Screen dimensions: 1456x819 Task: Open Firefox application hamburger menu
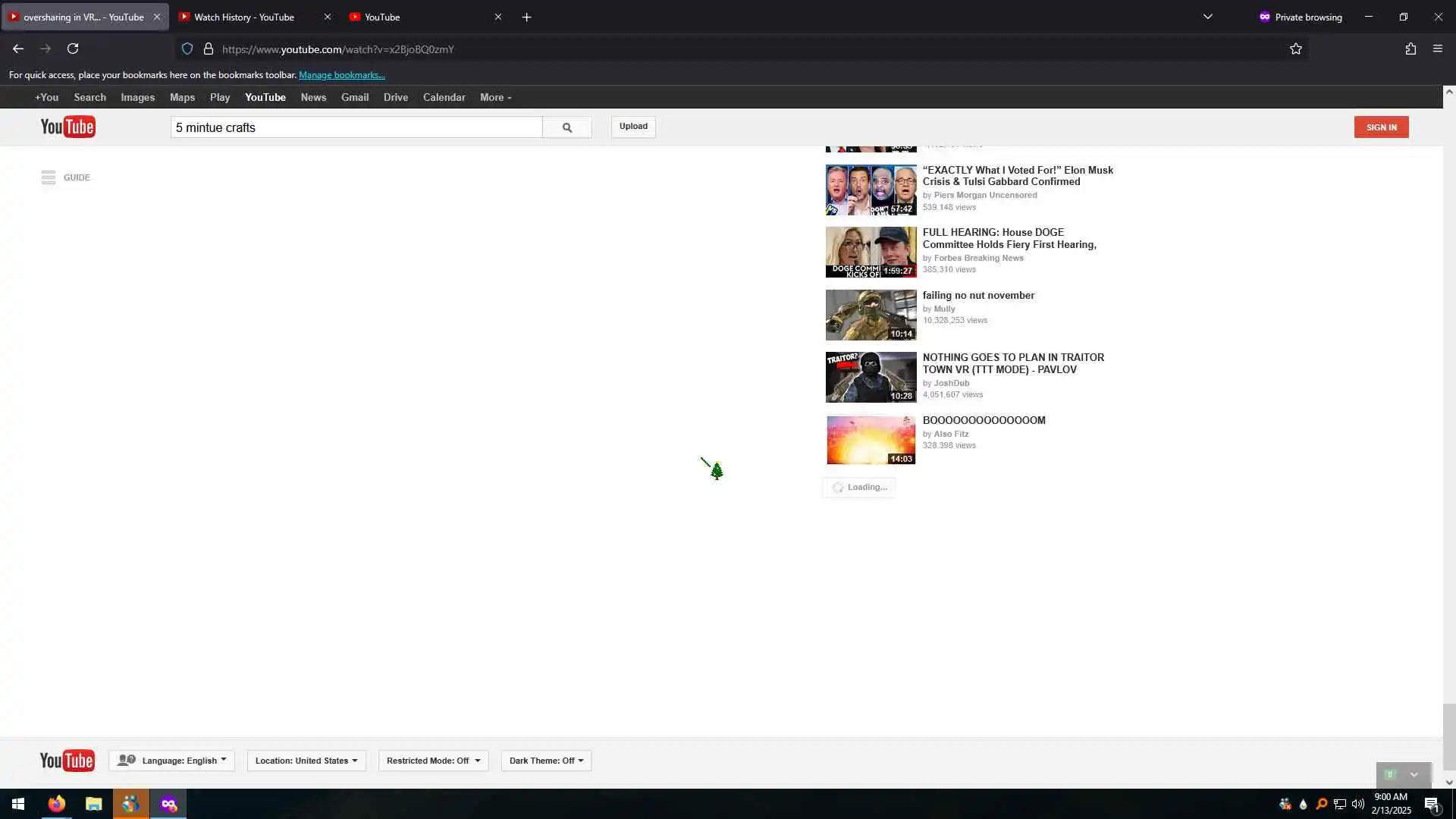[1437, 49]
